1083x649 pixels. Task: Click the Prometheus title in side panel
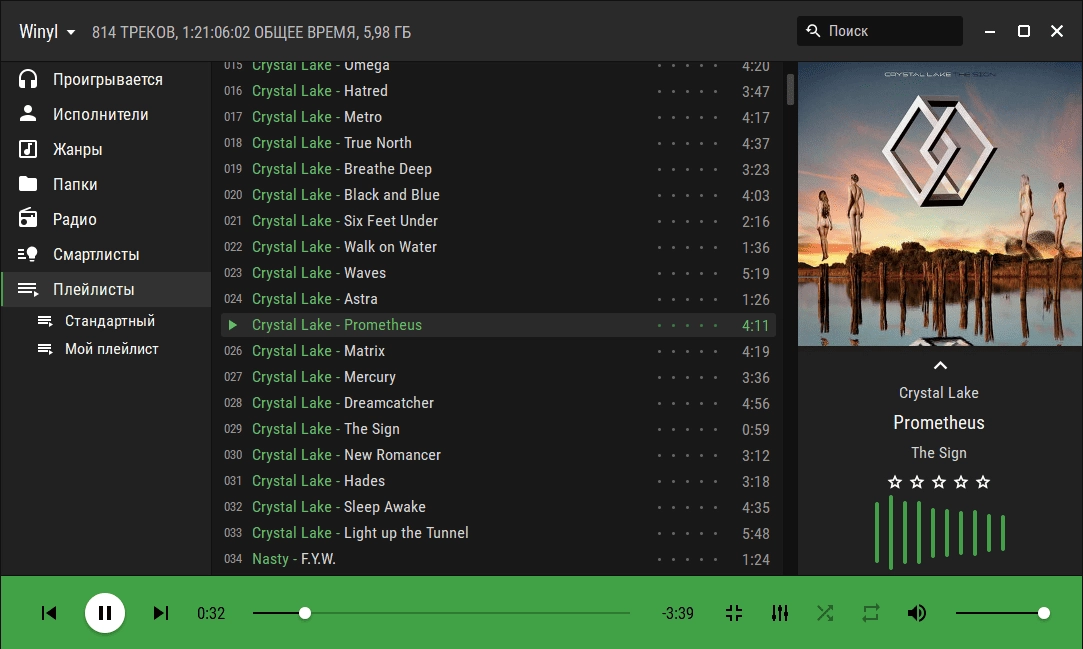(x=939, y=423)
